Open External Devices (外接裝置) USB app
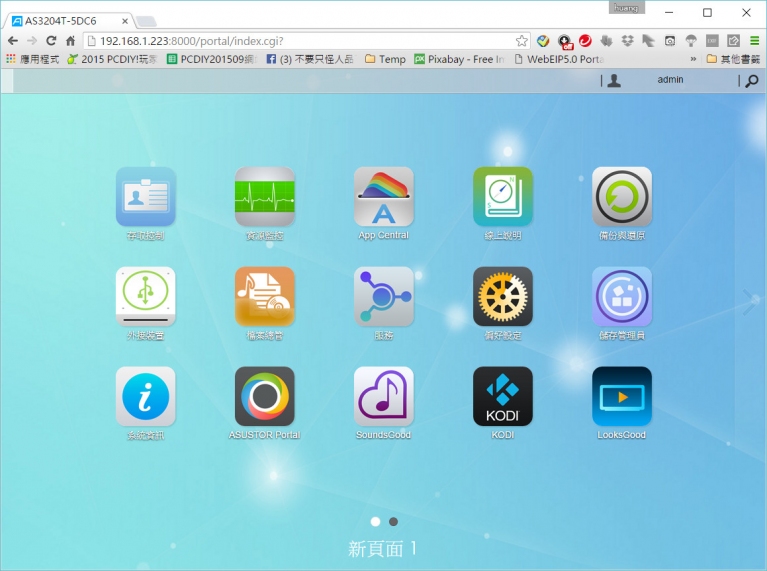 [x=145, y=296]
